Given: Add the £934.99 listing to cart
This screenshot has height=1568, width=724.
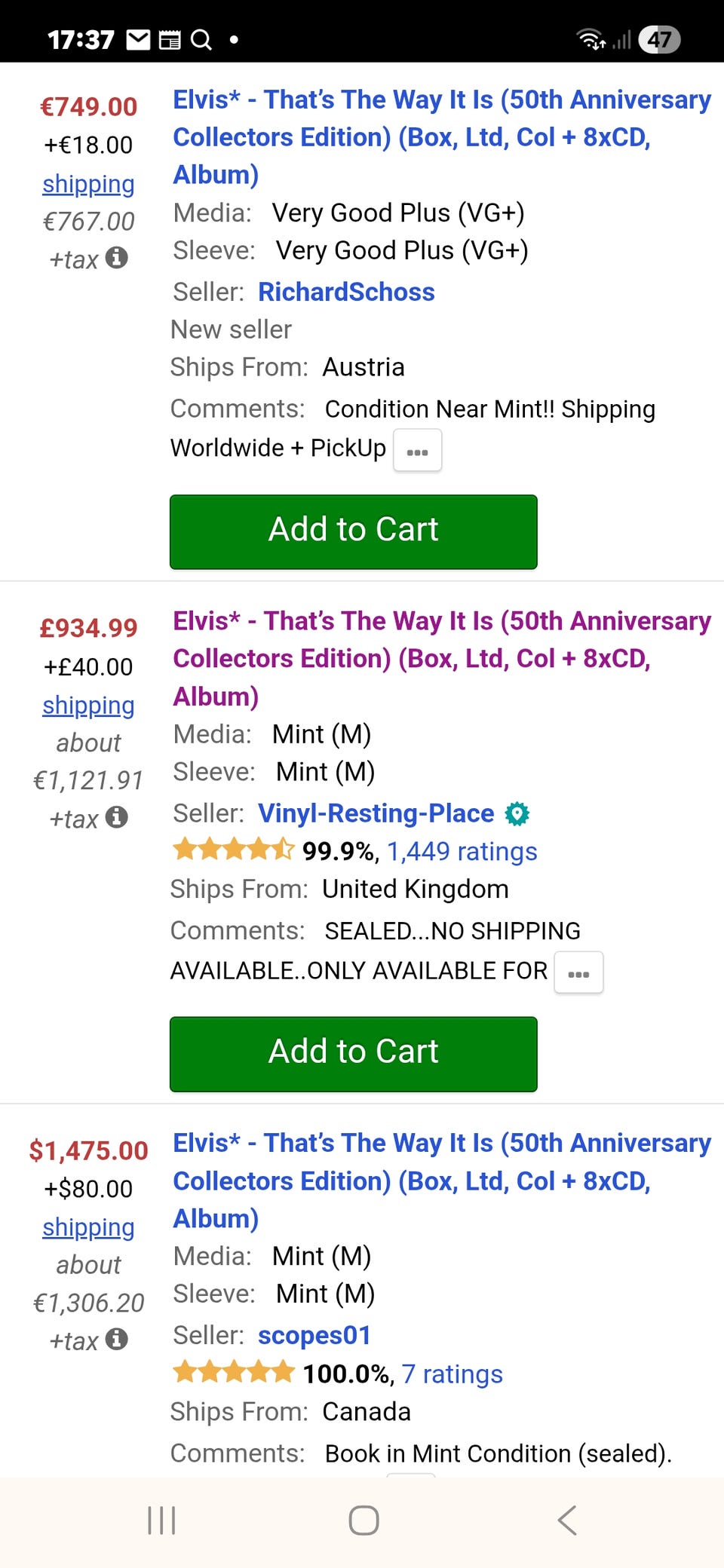Looking at the screenshot, I should tap(353, 1053).
